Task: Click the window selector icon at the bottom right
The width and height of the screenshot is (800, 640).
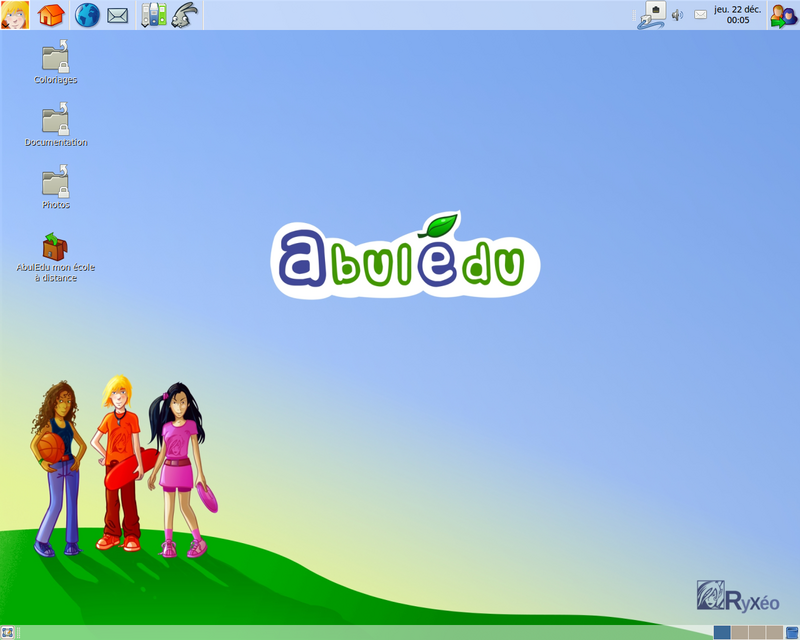Action: coord(792,633)
